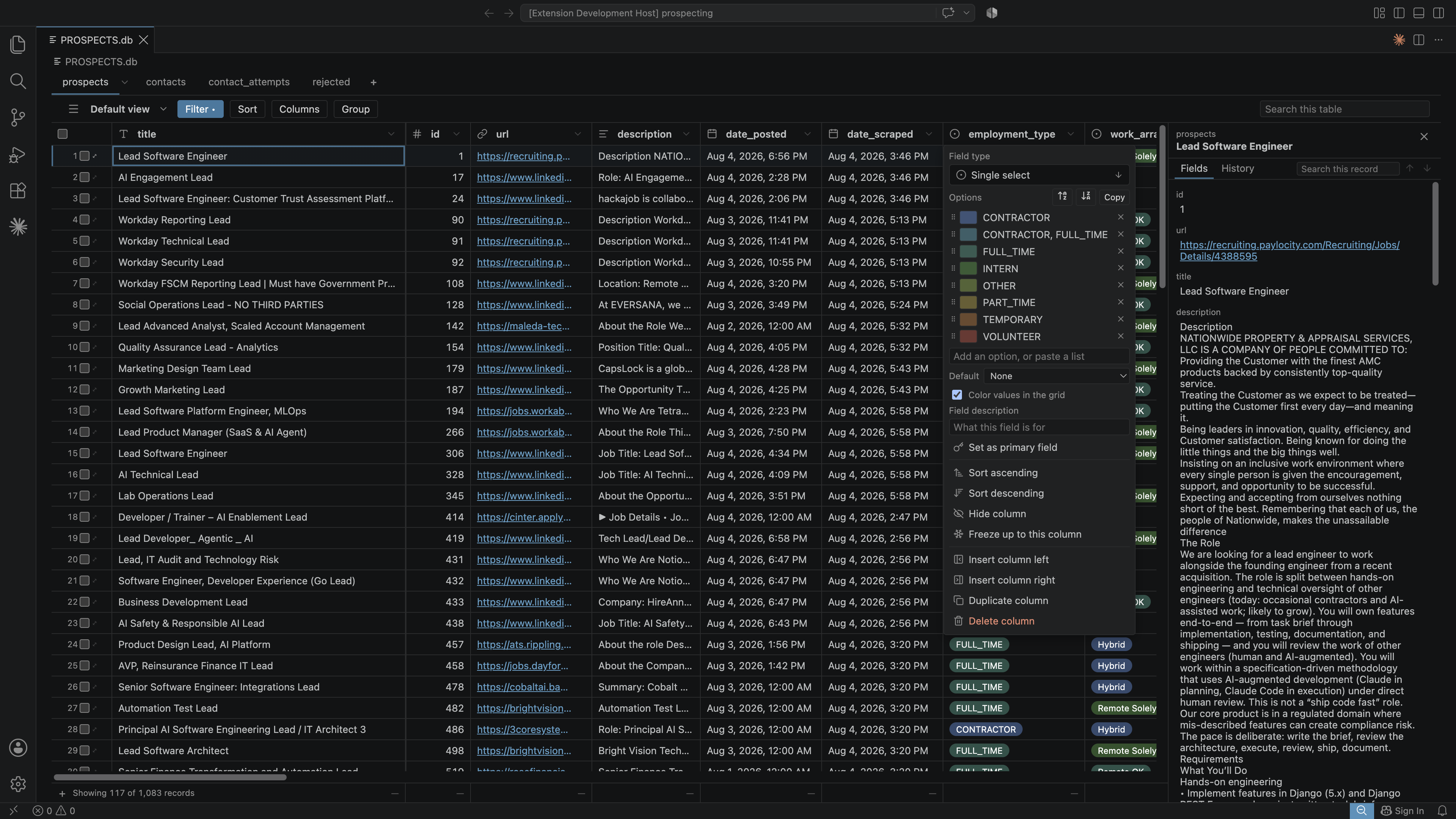Open the Manage gear in the activity bar
This screenshot has height=819, width=1456.
[18, 784]
